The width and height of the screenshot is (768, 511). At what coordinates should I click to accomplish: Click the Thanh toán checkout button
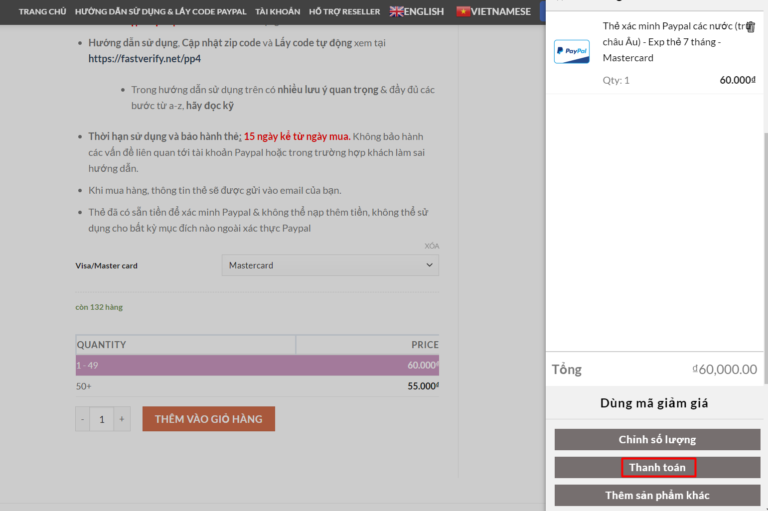657,467
